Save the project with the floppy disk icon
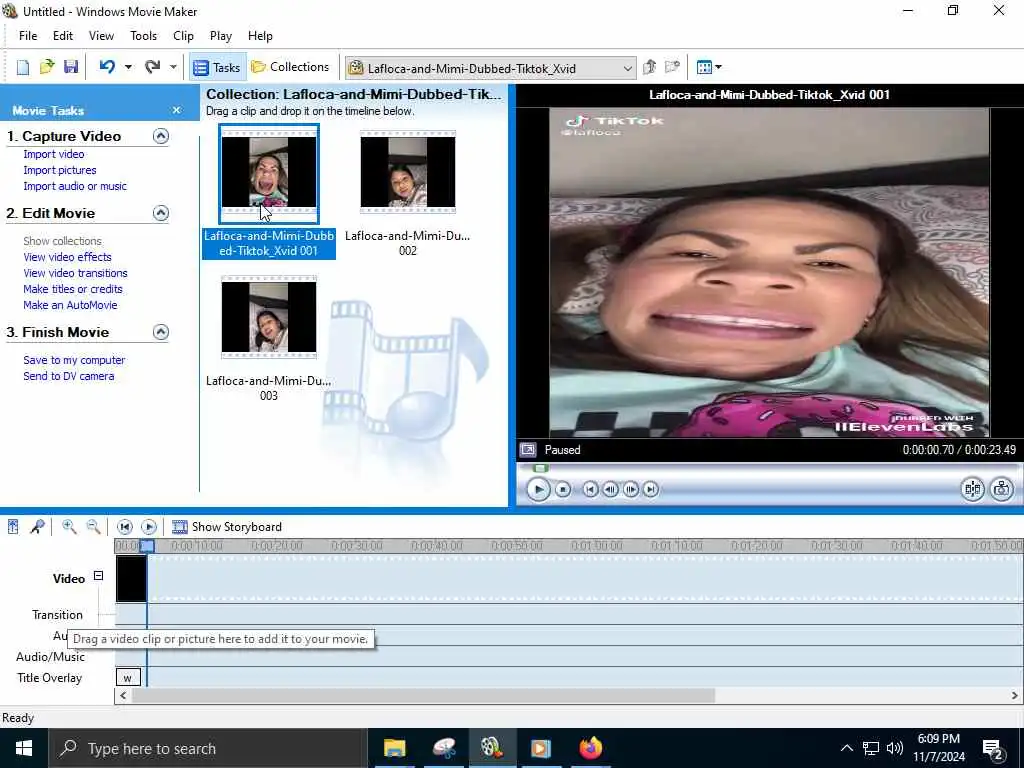This screenshot has width=1024, height=768. coord(71,67)
